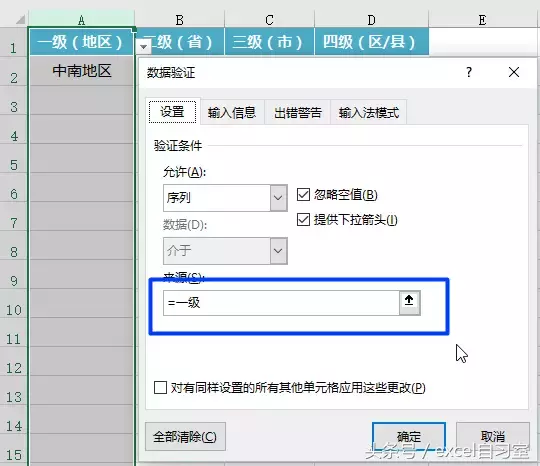Toggle 提供下拉箭头 checkbox
Viewport: 540px width, 466px height.
pos(303,219)
